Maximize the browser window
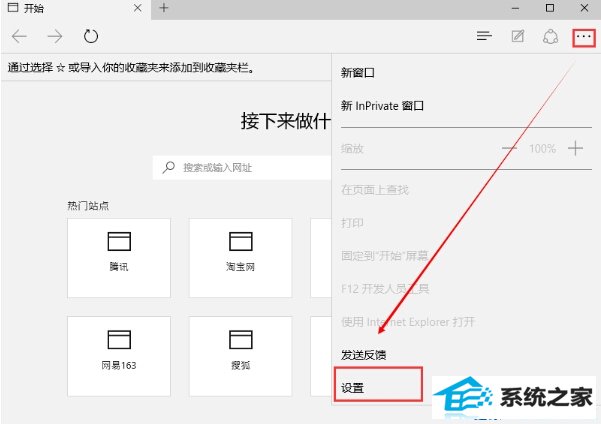Image resolution: width=601 pixels, height=424 pixels. click(550, 8)
